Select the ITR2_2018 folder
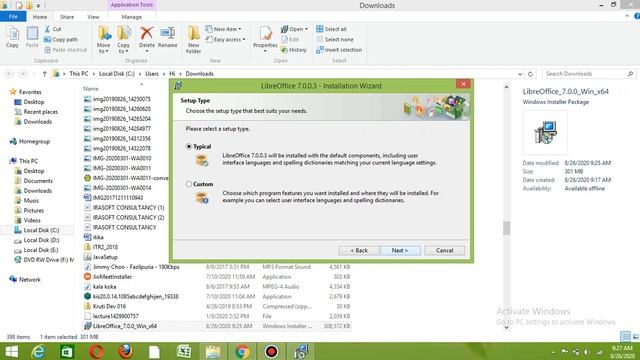This screenshot has height=360, width=640. [101, 247]
